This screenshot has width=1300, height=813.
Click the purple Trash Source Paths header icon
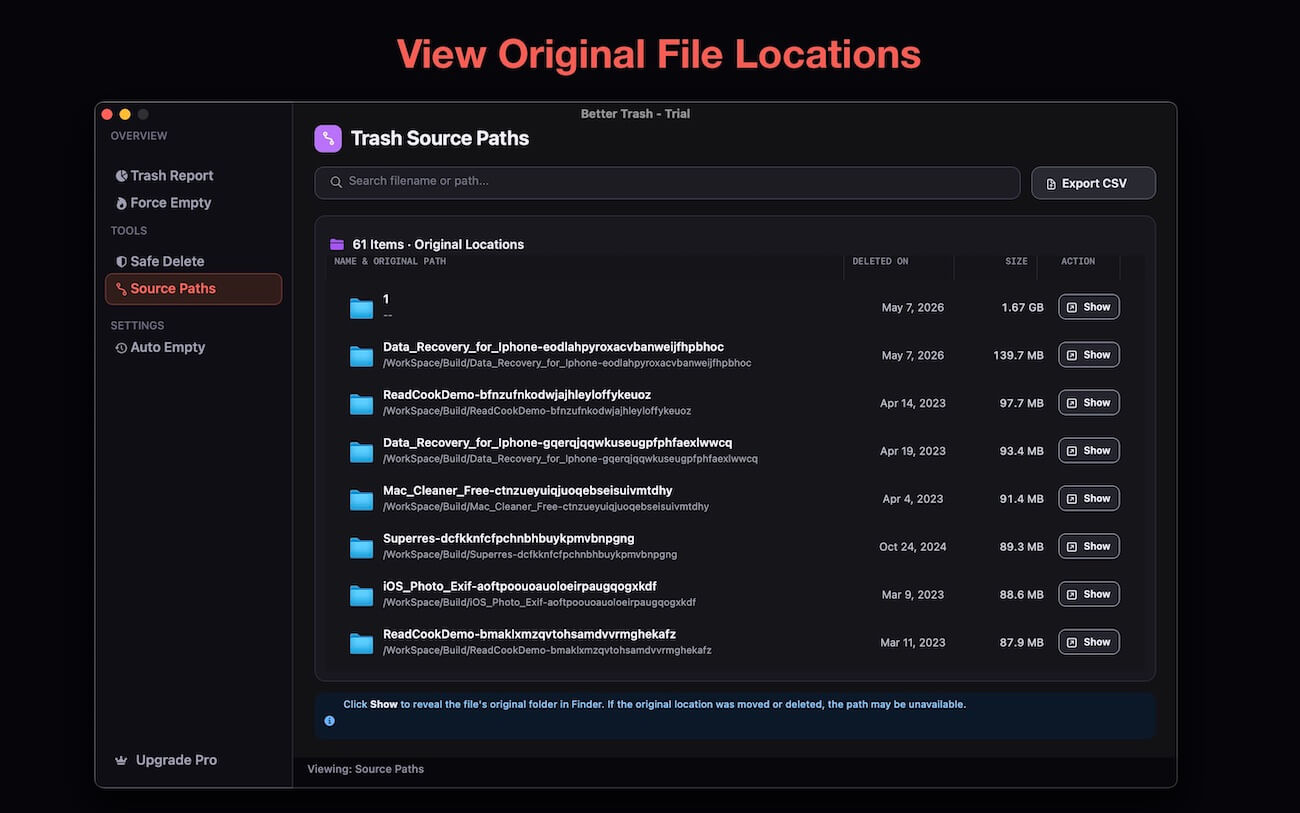click(328, 139)
